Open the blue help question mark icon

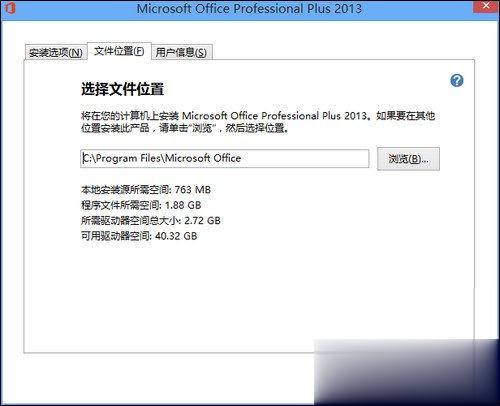pos(457,80)
